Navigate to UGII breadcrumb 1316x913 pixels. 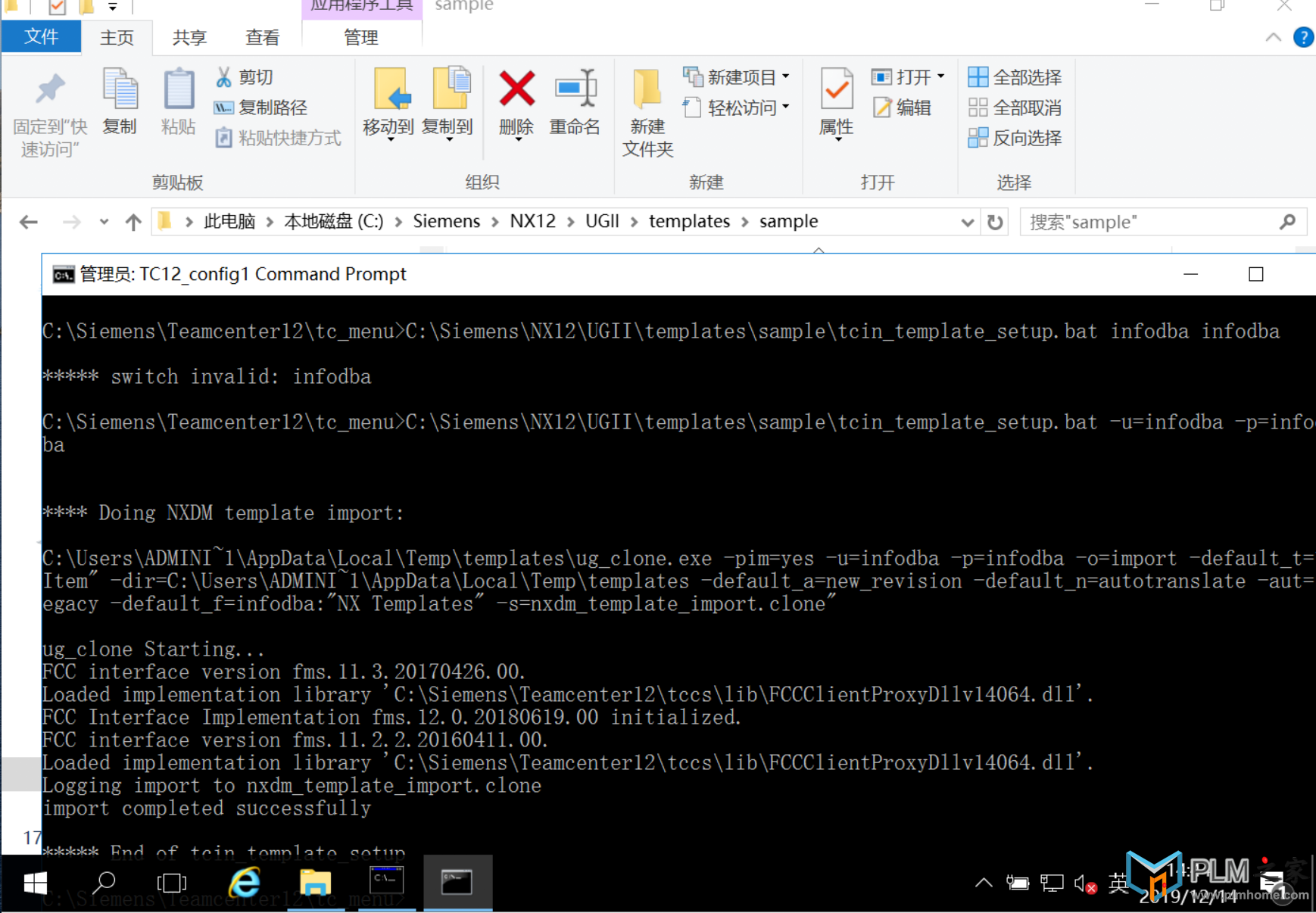[x=603, y=221]
